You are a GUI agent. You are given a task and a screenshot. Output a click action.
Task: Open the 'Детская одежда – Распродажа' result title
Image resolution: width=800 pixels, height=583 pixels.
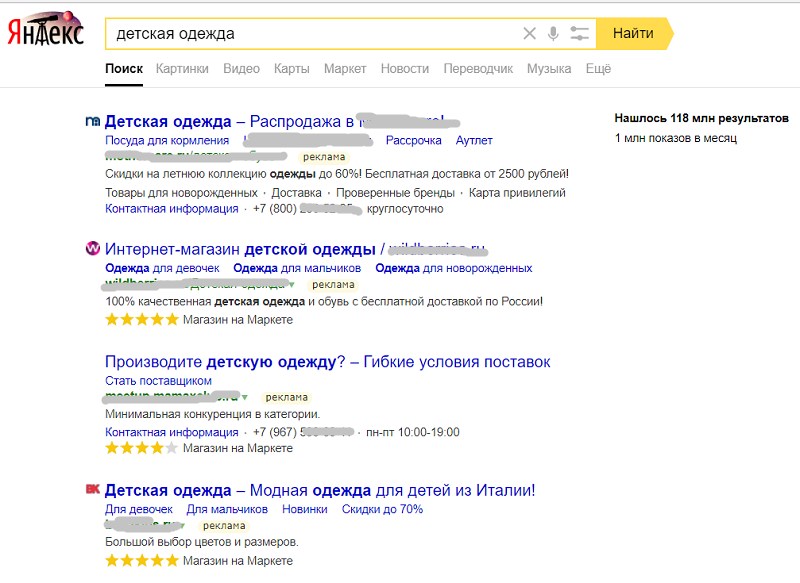(274, 121)
